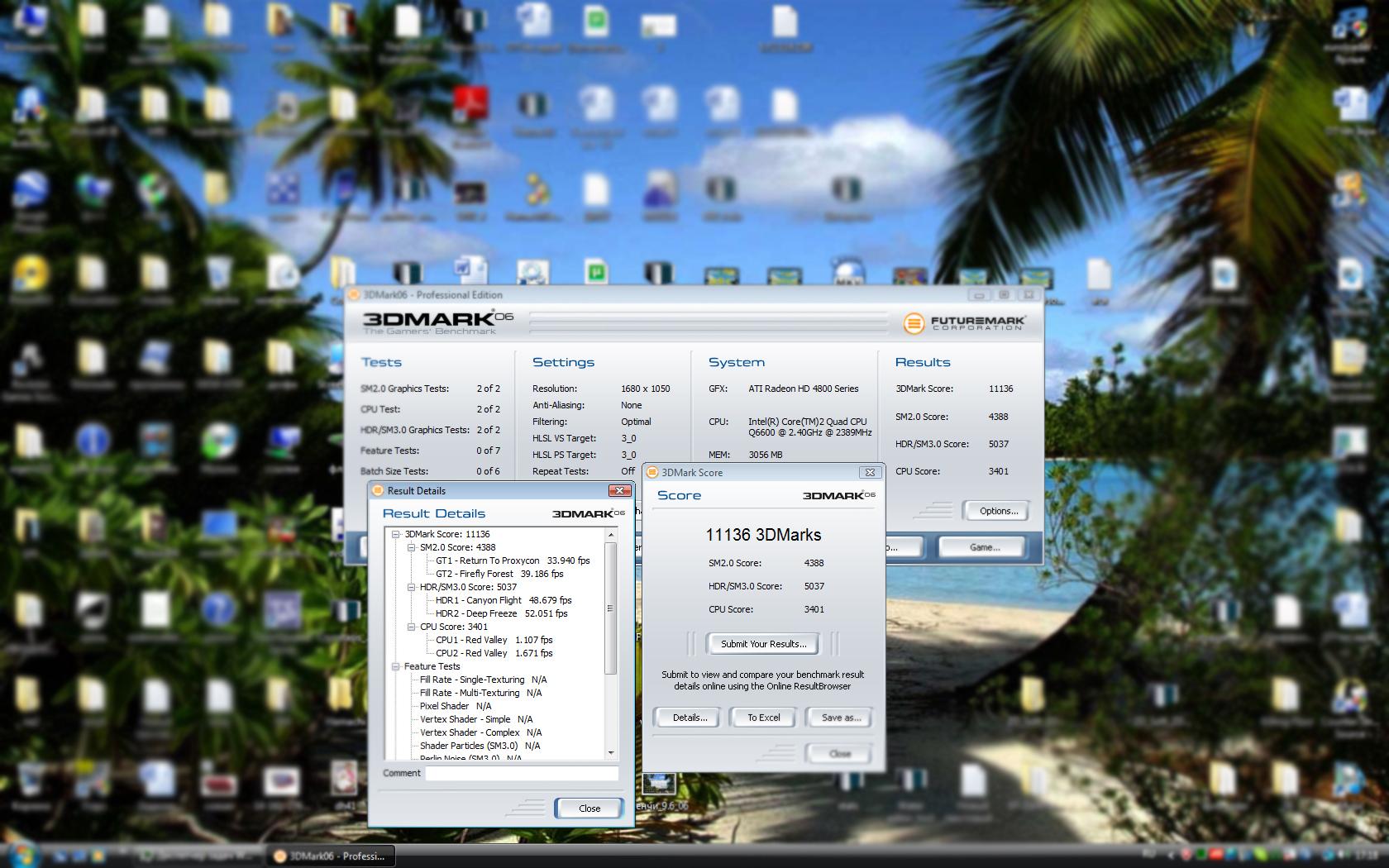Collapse the Feature Tests branch

396,666
